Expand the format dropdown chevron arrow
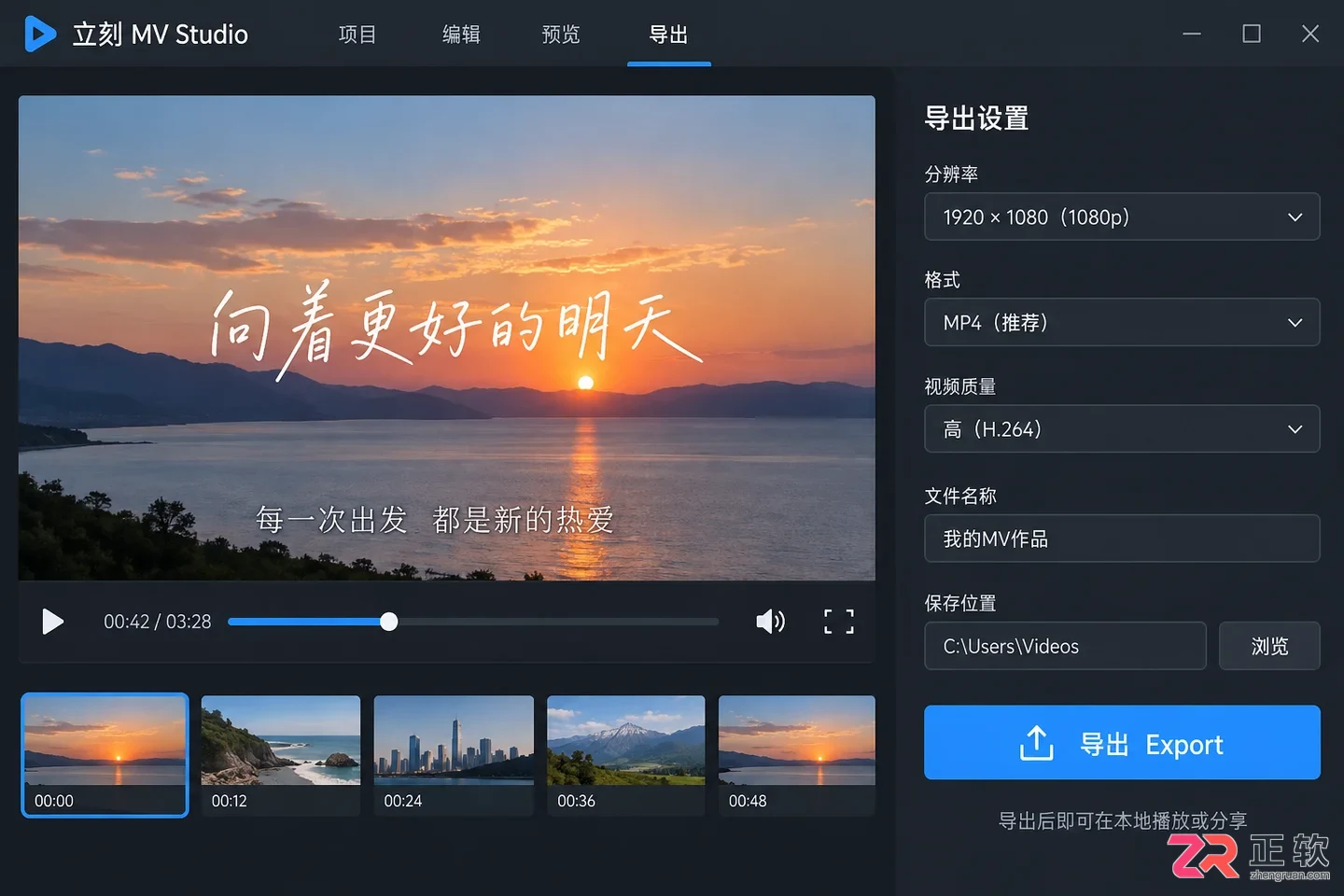The image size is (1344, 896). pyautogui.click(x=1295, y=323)
